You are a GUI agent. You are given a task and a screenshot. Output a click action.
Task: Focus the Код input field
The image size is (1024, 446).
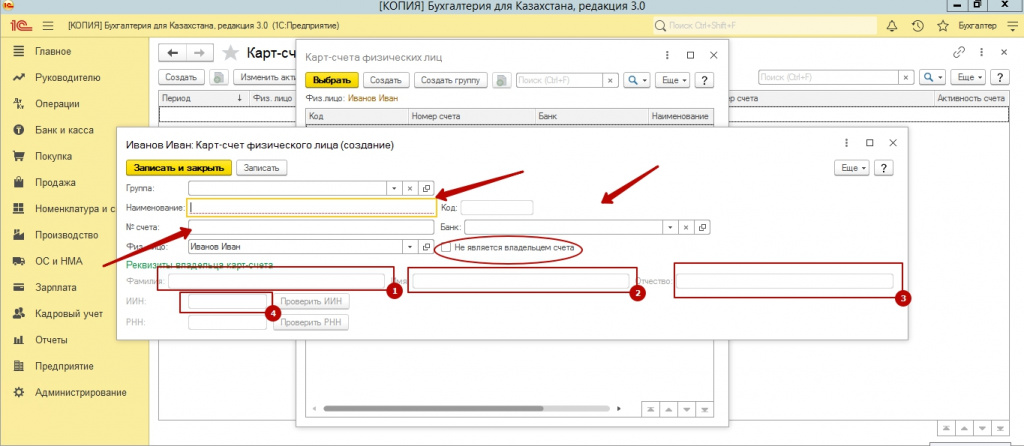[x=497, y=208]
